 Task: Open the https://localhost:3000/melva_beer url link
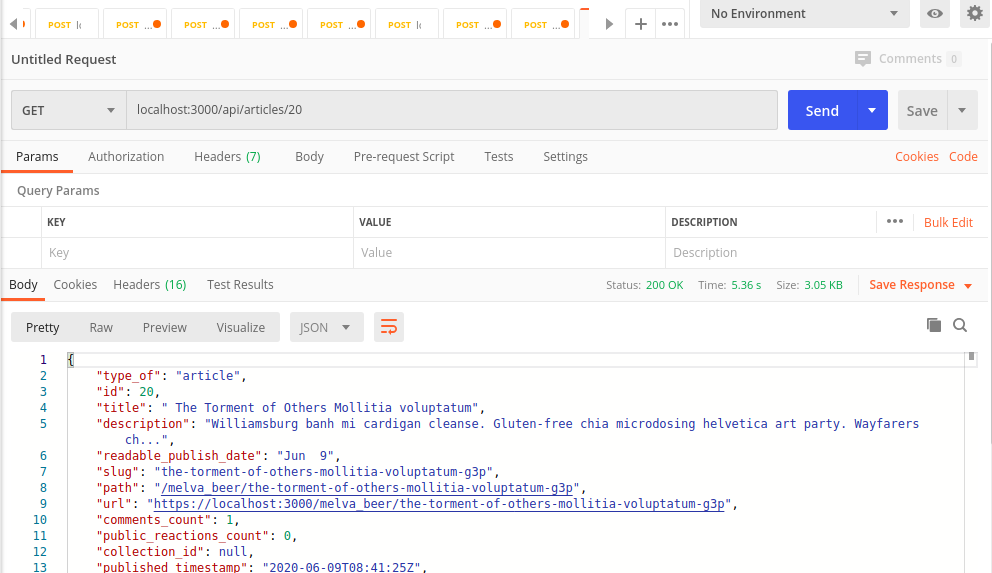pos(439,503)
